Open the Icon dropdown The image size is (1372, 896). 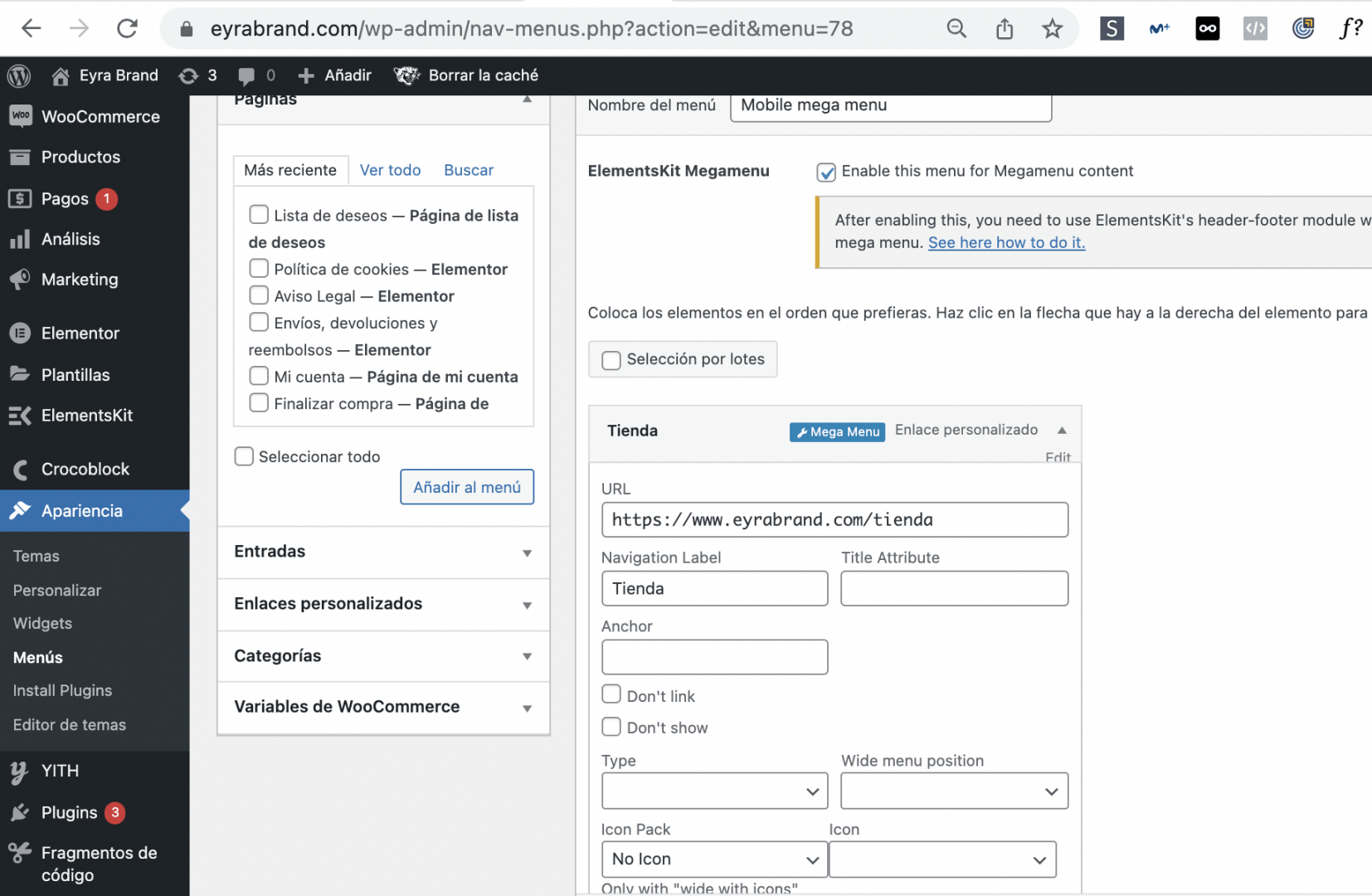pyautogui.click(x=942, y=859)
